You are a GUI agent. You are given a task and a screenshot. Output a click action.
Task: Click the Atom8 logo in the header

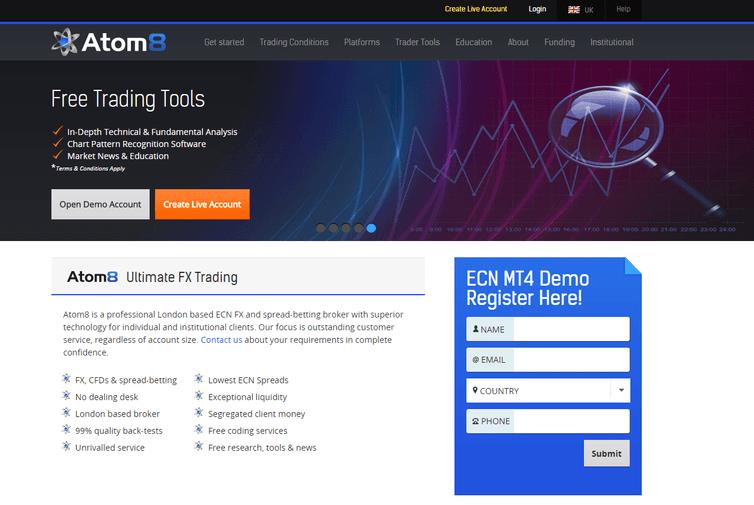tap(109, 42)
